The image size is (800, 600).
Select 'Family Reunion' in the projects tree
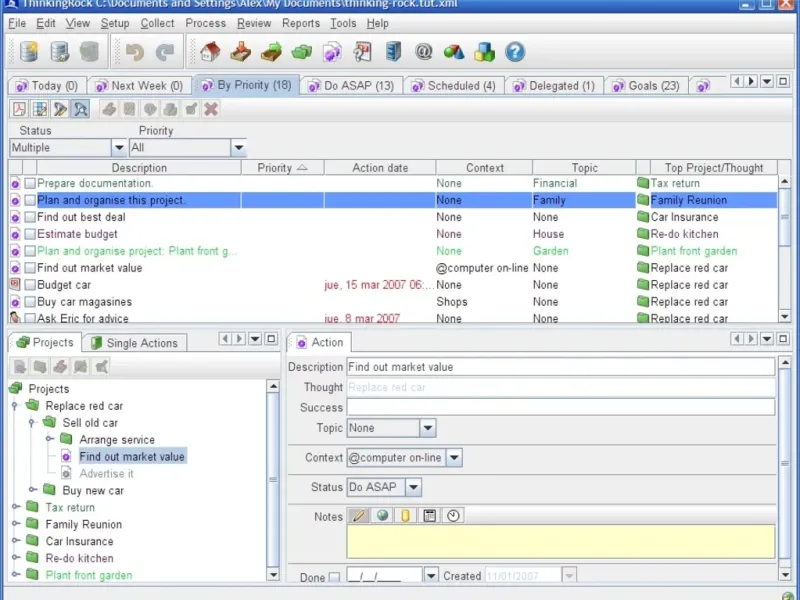(83, 524)
